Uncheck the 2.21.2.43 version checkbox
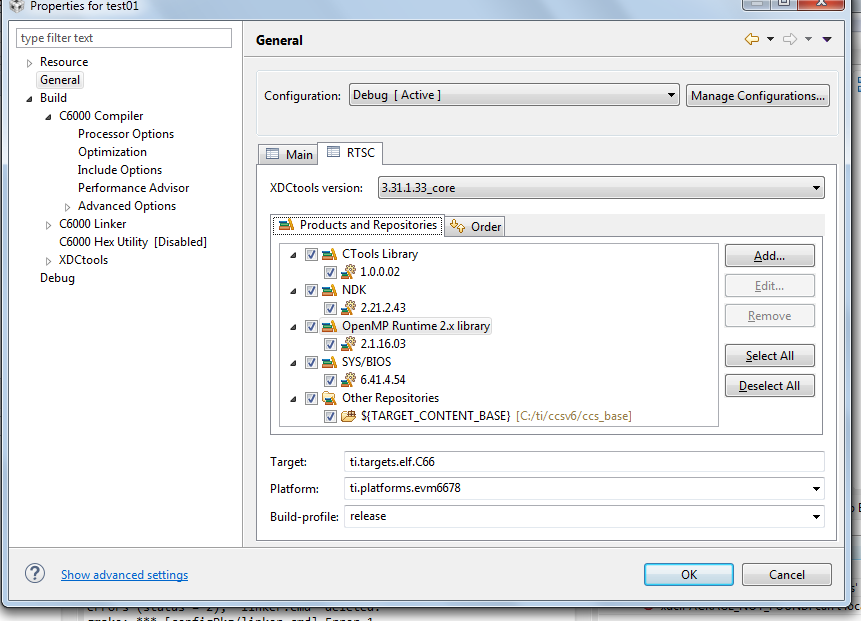The width and height of the screenshot is (861, 621). (x=330, y=308)
